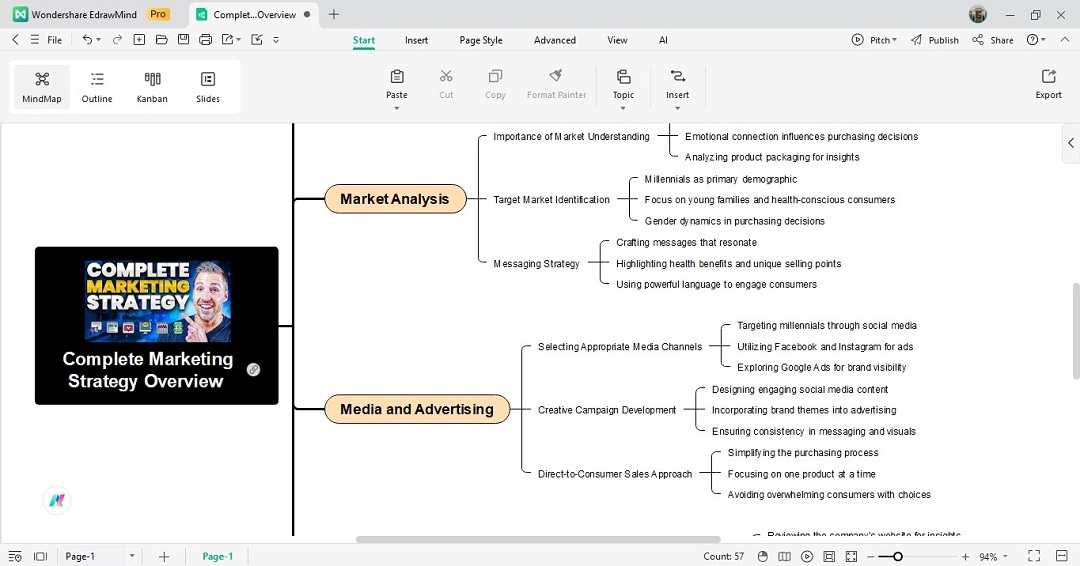
Task: Collapse the ribbon with the up chevron
Action: (x=1064, y=40)
